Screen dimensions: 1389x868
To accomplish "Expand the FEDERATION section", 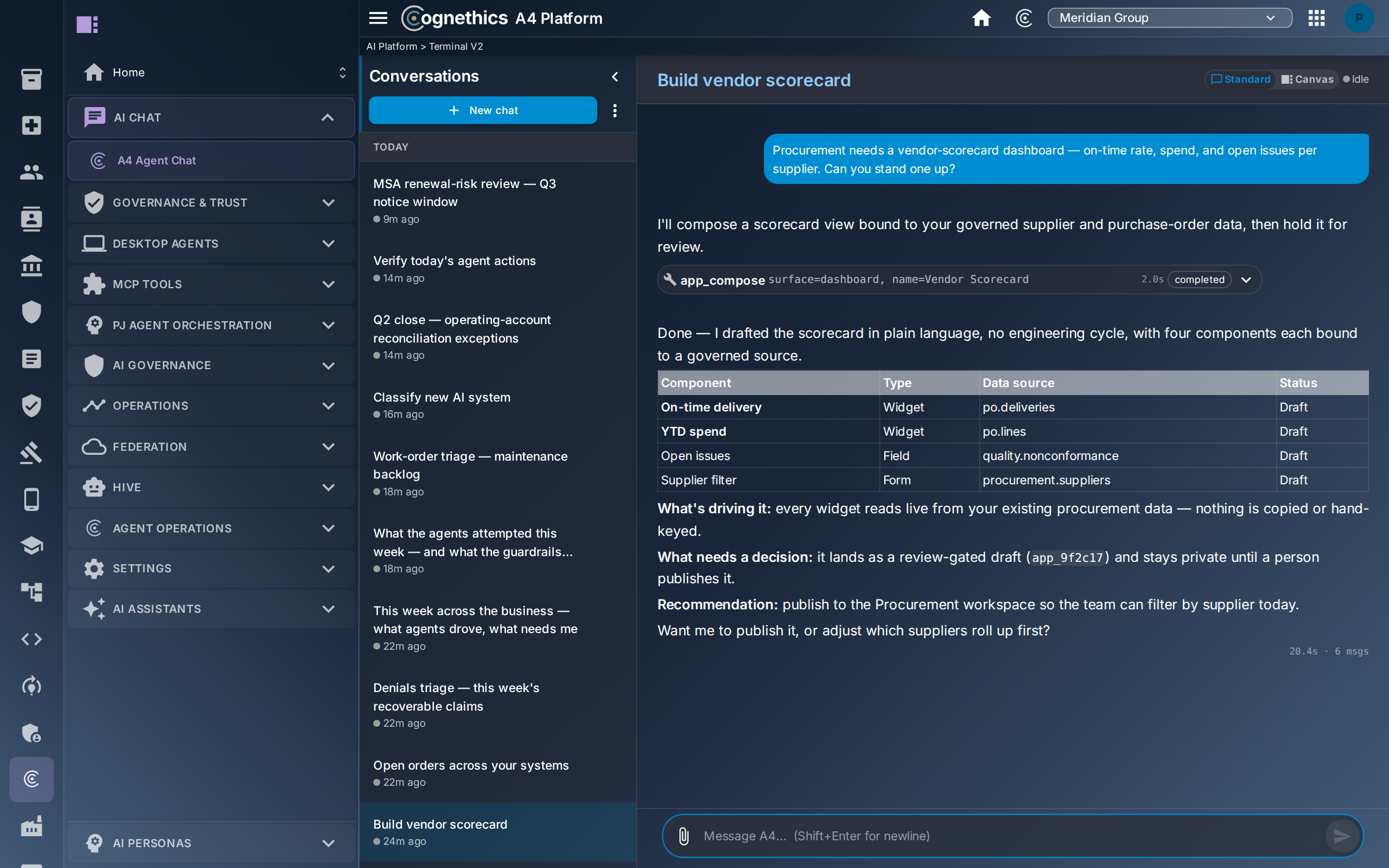I will pyautogui.click(x=211, y=447).
